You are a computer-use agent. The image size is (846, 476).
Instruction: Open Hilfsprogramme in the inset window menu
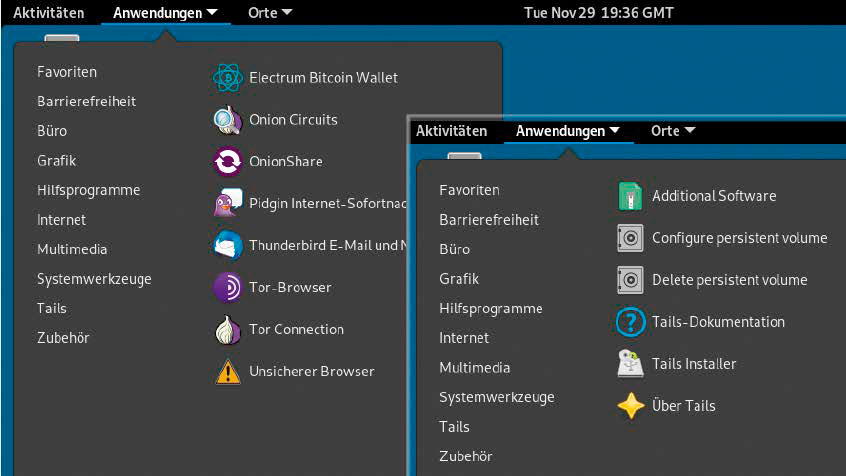491,309
